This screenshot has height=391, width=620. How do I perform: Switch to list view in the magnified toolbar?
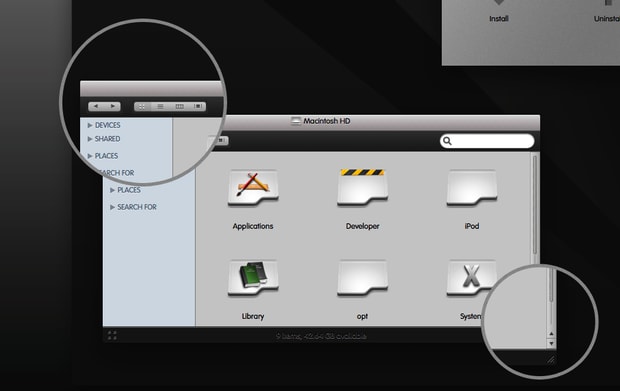(x=160, y=106)
